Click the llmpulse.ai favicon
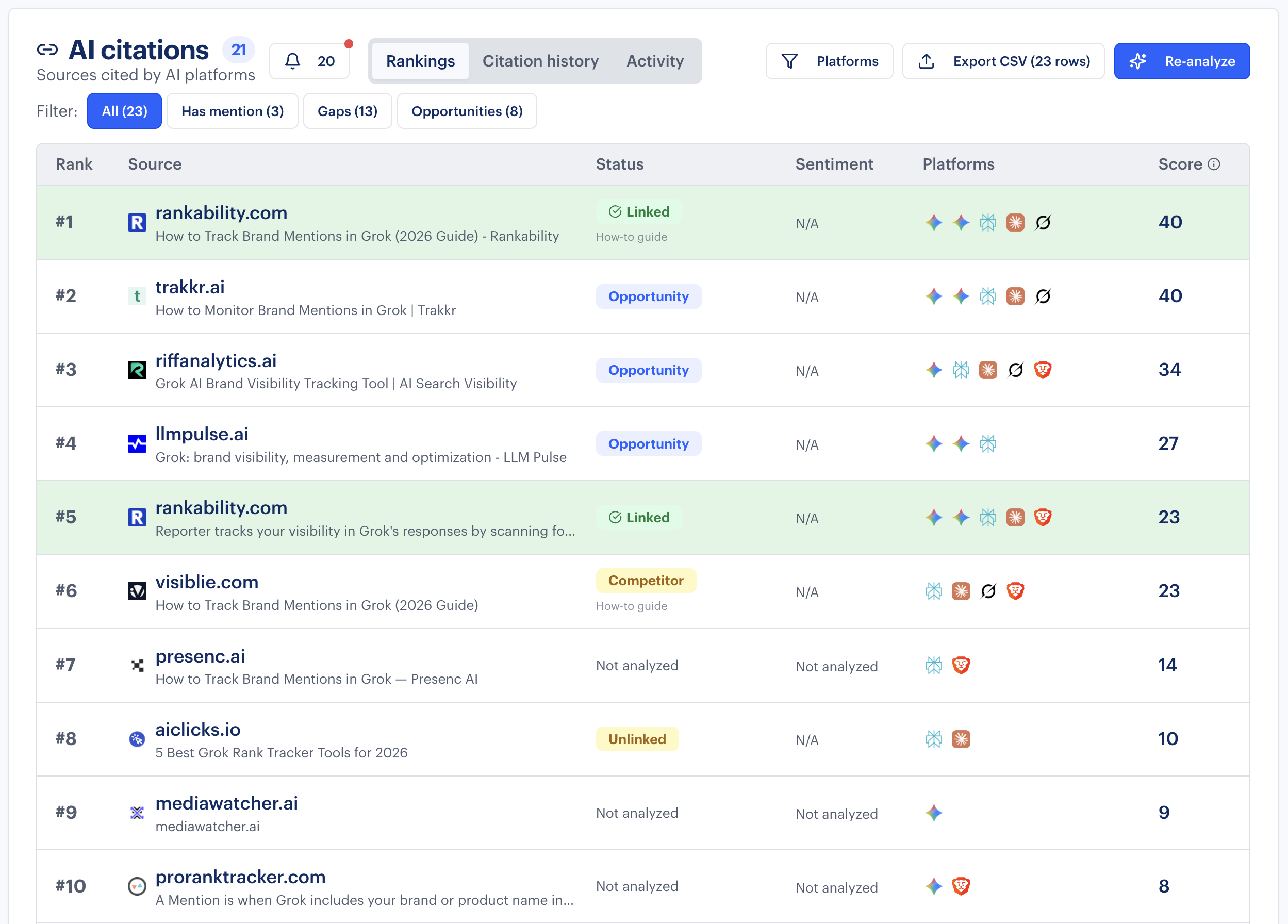 tap(137, 443)
